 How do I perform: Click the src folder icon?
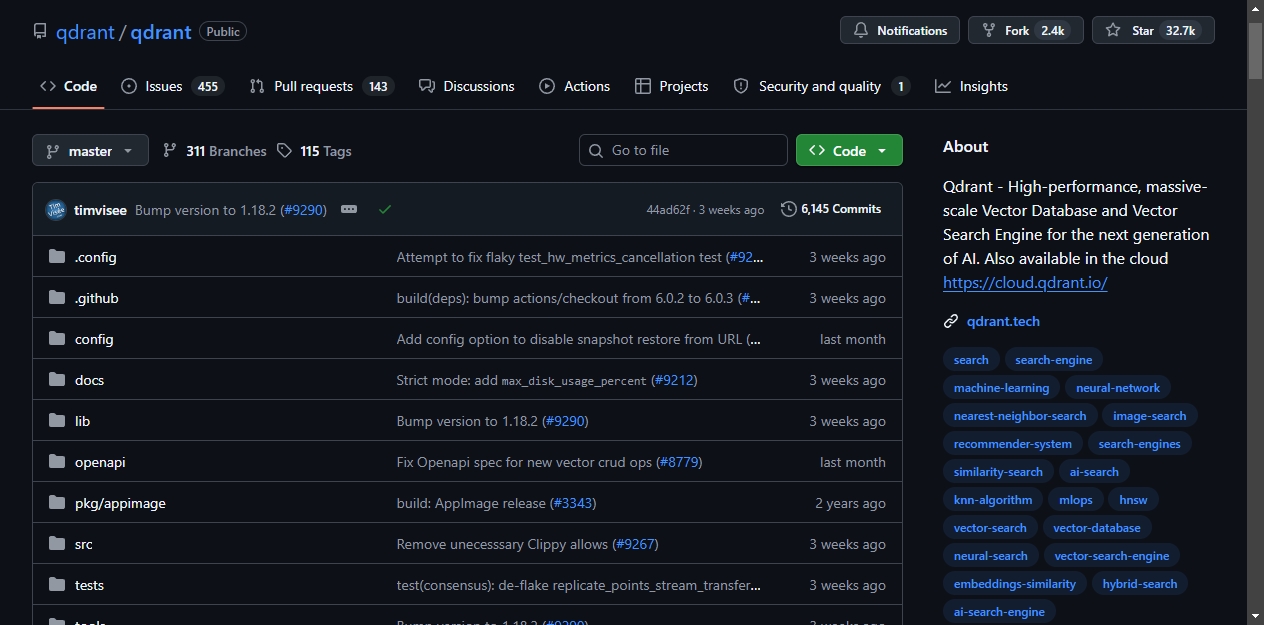click(x=57, y=544)
